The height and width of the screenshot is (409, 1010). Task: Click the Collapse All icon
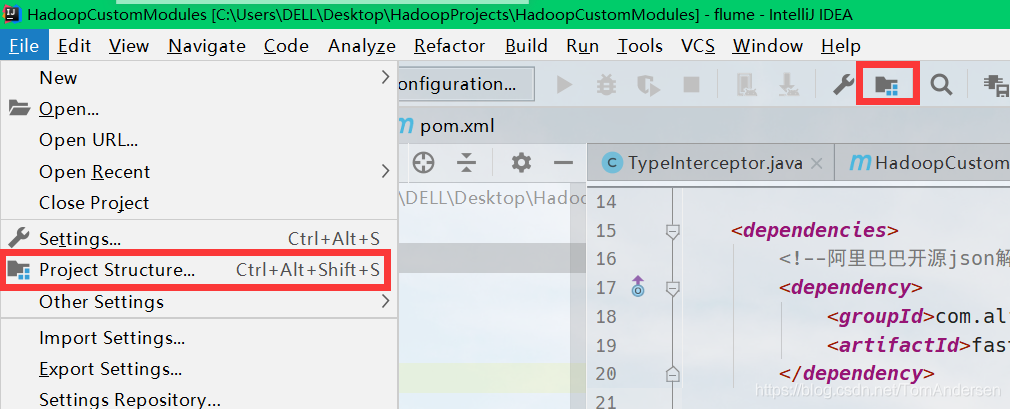pos(466,163)
